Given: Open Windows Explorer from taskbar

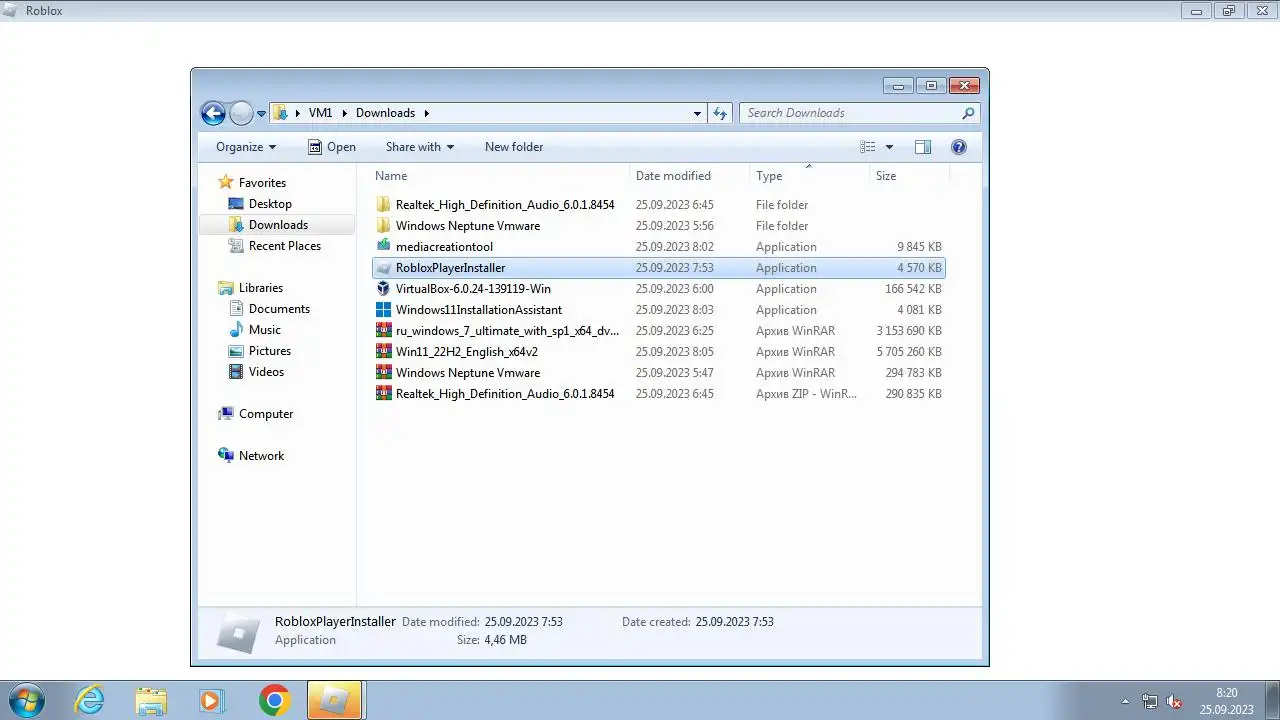Looking at the screenshot, I should pos(151,700).
